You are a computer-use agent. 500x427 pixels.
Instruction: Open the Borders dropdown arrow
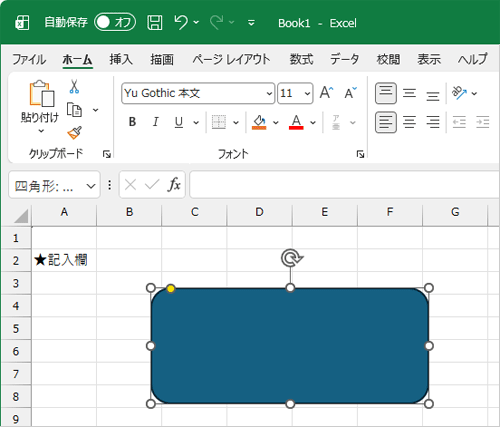point(236,123)
